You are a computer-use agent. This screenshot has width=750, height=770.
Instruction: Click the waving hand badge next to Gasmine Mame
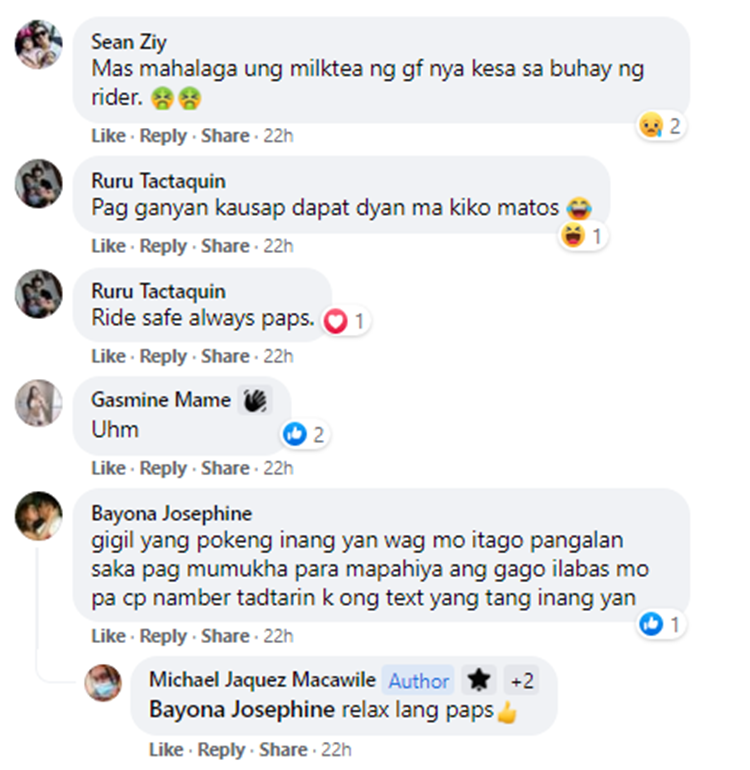[255, 400]
